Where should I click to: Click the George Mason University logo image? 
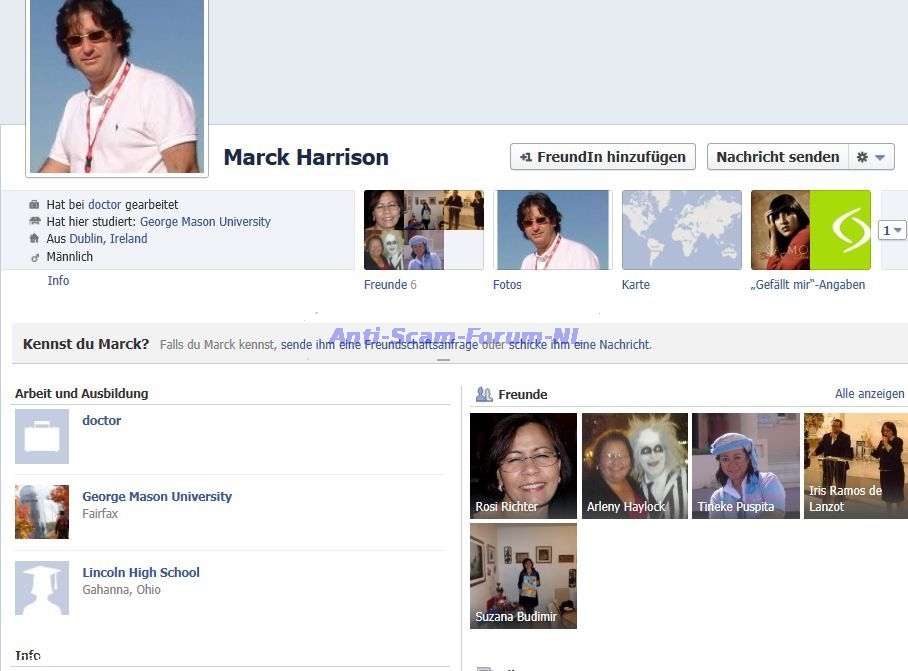(42, 512)
